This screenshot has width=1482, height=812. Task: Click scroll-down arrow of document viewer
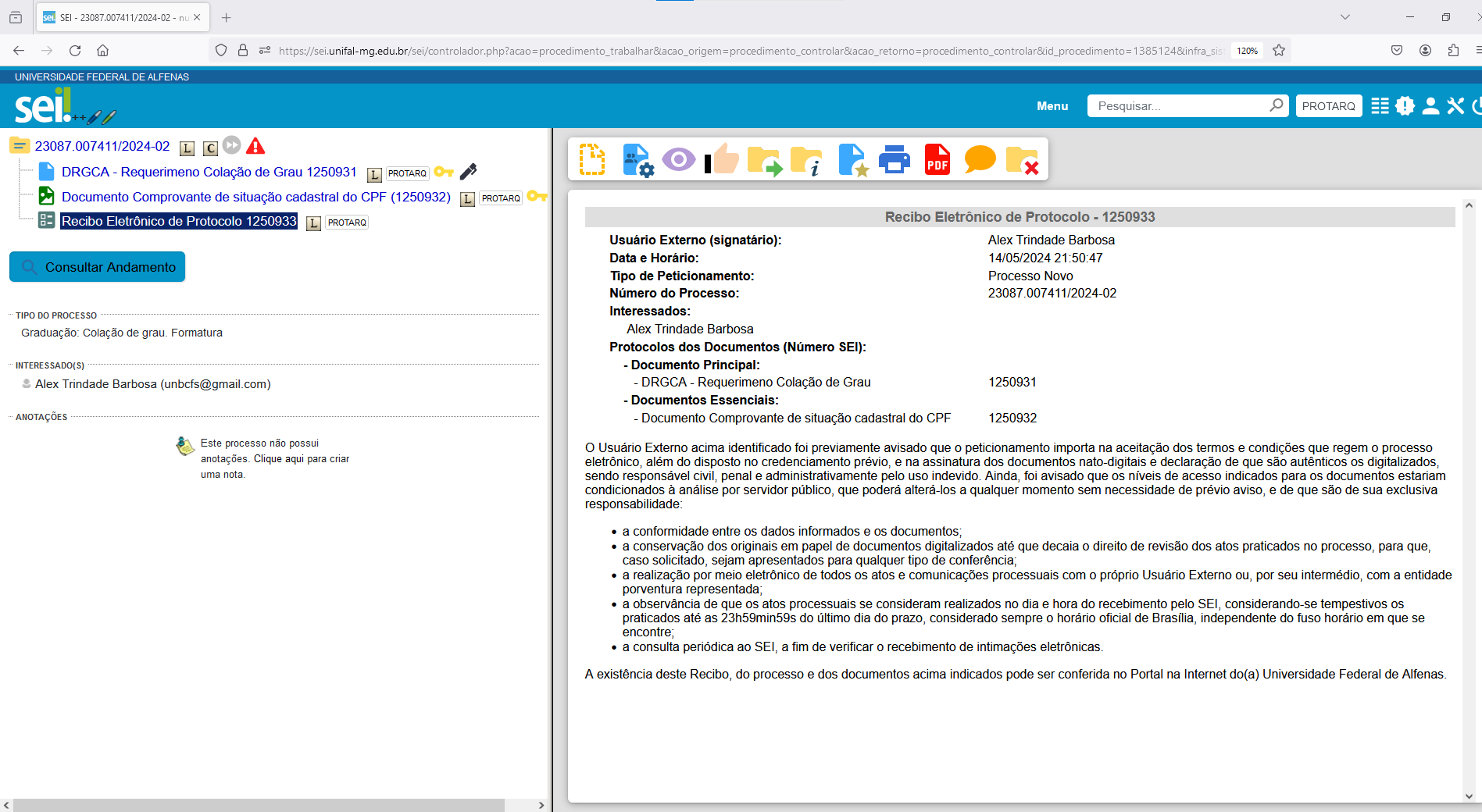pyautogui.click(x=1469, y=796)
